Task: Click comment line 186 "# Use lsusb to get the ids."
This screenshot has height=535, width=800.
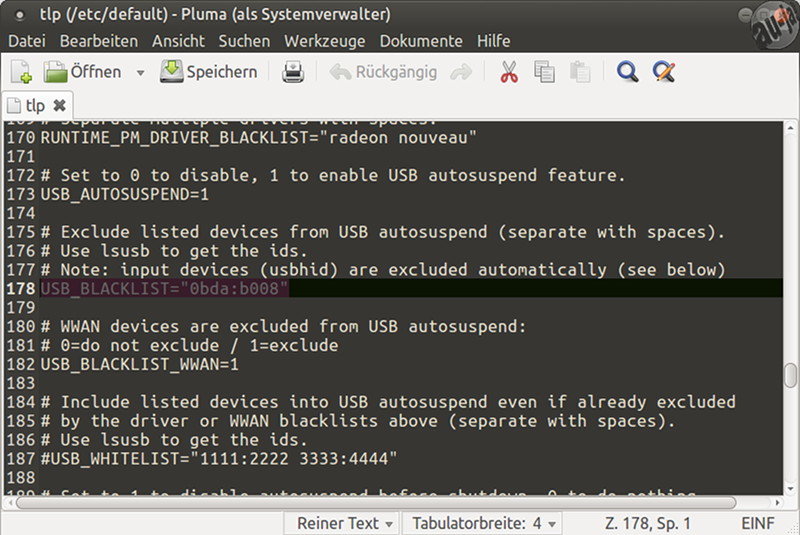Action: pos(174,440)
